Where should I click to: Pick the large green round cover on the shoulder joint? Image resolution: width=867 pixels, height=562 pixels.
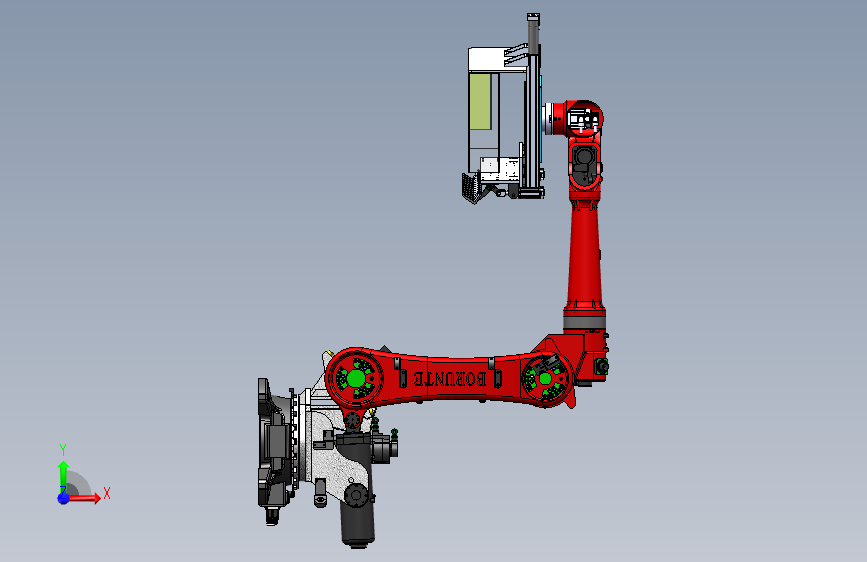tap(356, 379)
